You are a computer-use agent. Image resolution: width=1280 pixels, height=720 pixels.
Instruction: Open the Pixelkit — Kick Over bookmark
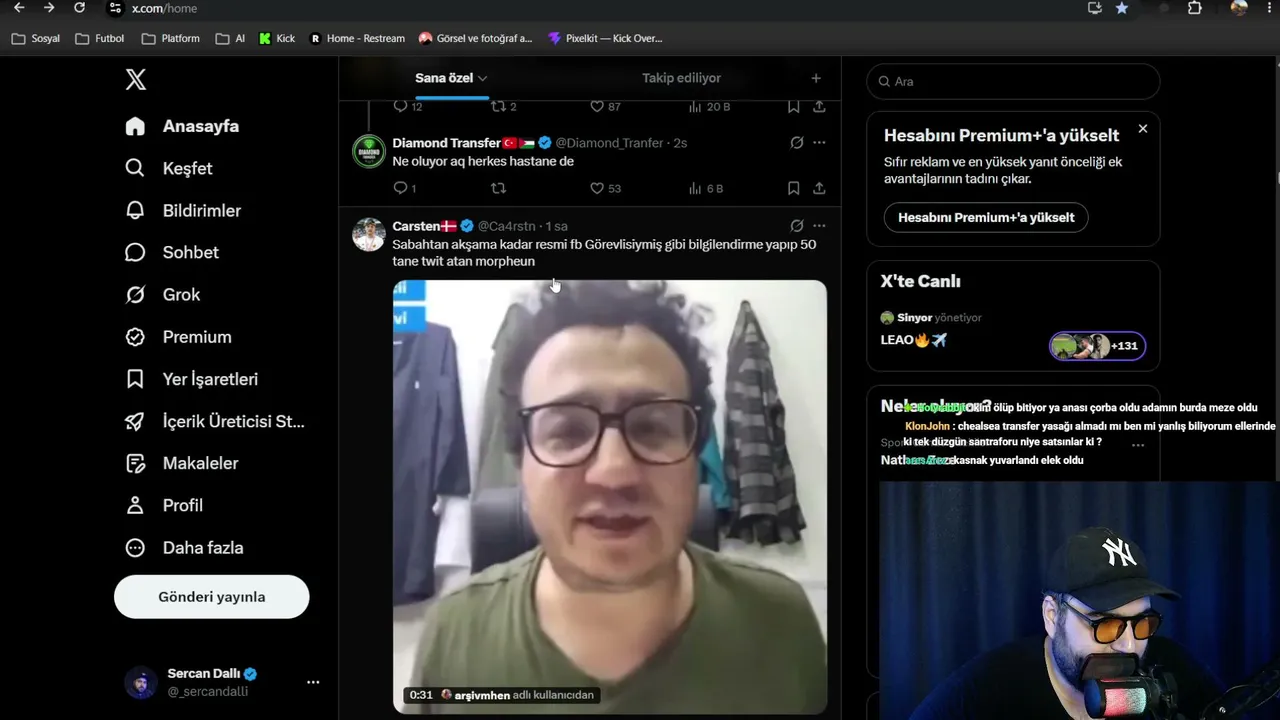coord(605,38)
